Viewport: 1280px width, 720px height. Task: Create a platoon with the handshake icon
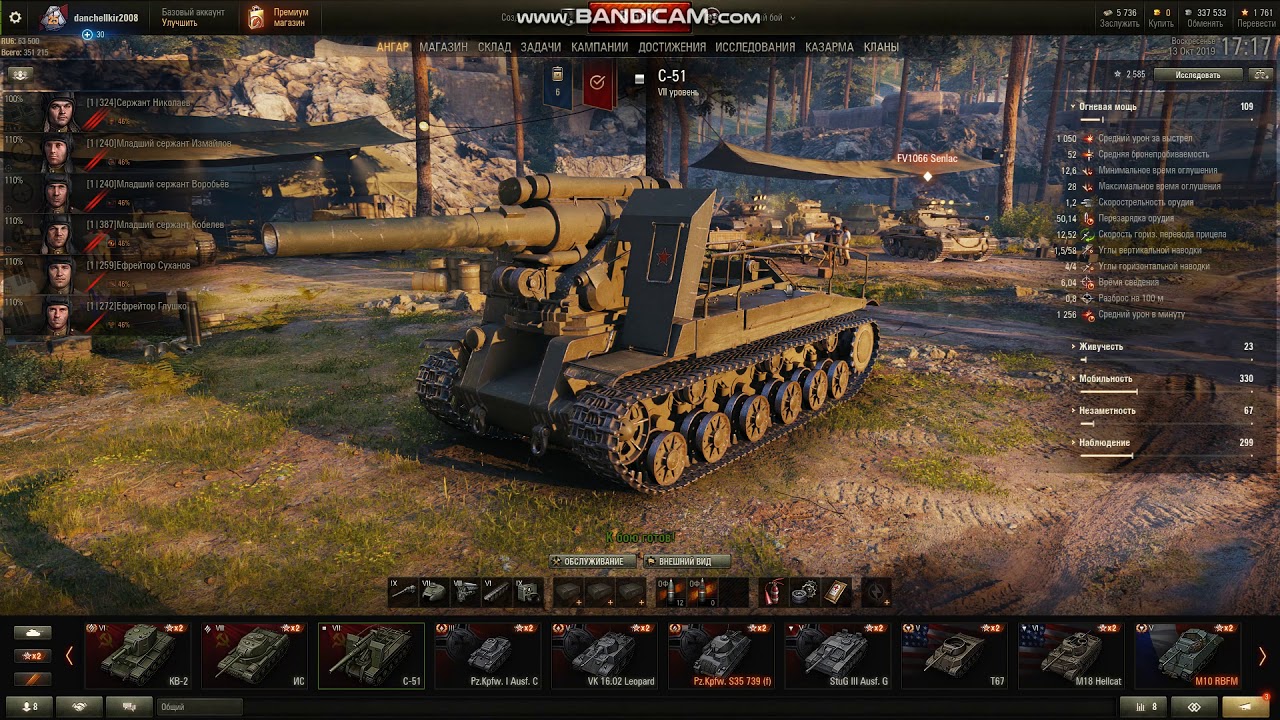(79, 706)
